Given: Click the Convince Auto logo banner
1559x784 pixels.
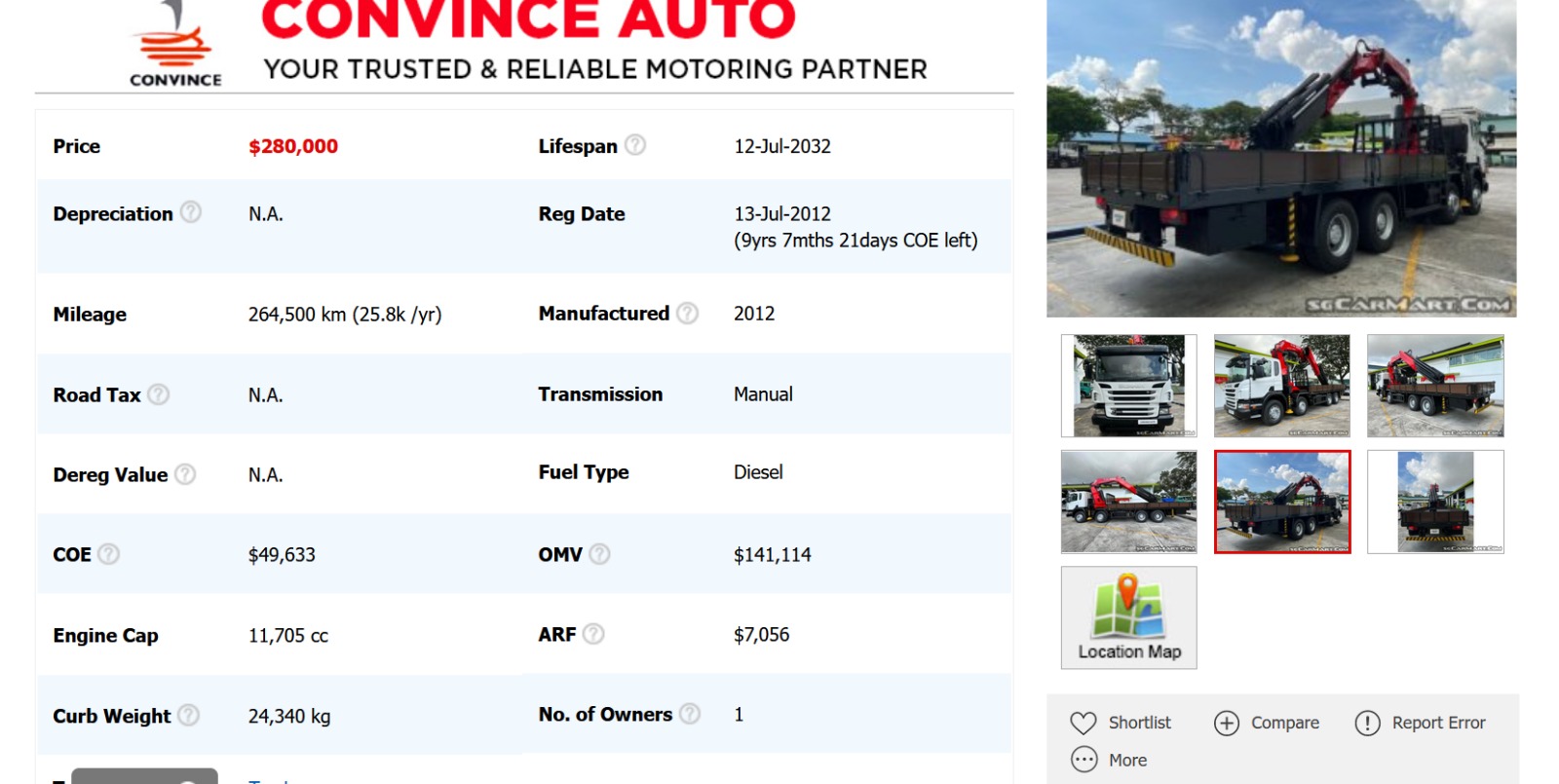Looking at the screenshot, I should (526, 44).
